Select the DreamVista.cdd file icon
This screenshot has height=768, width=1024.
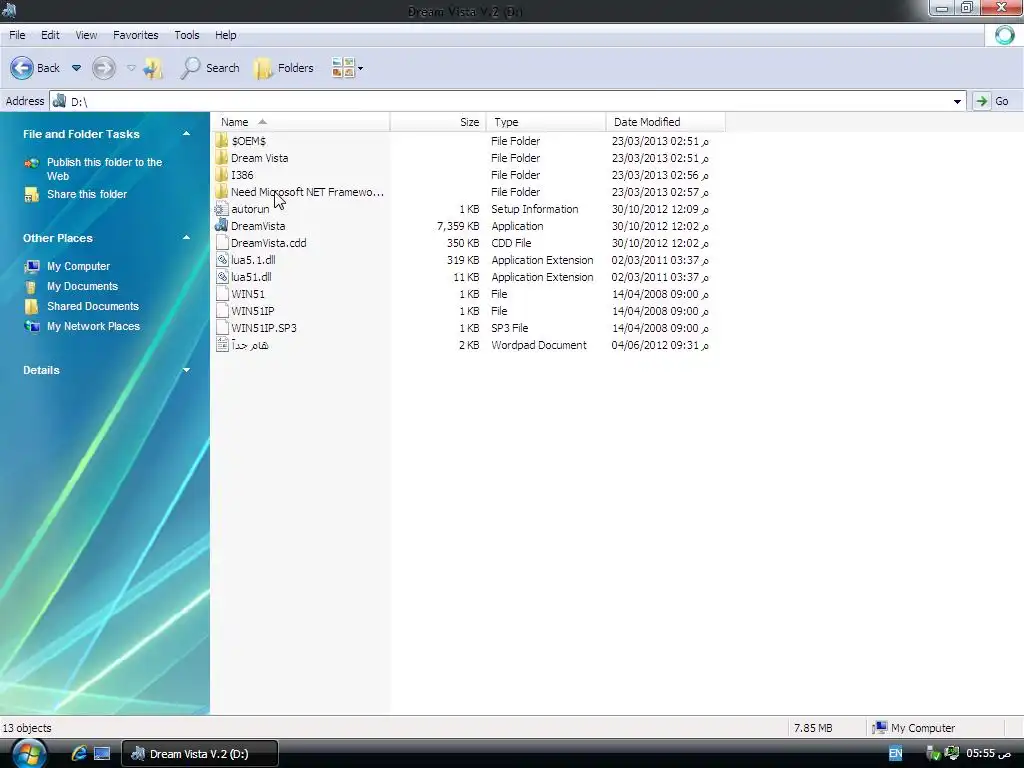tap(221, 242)
